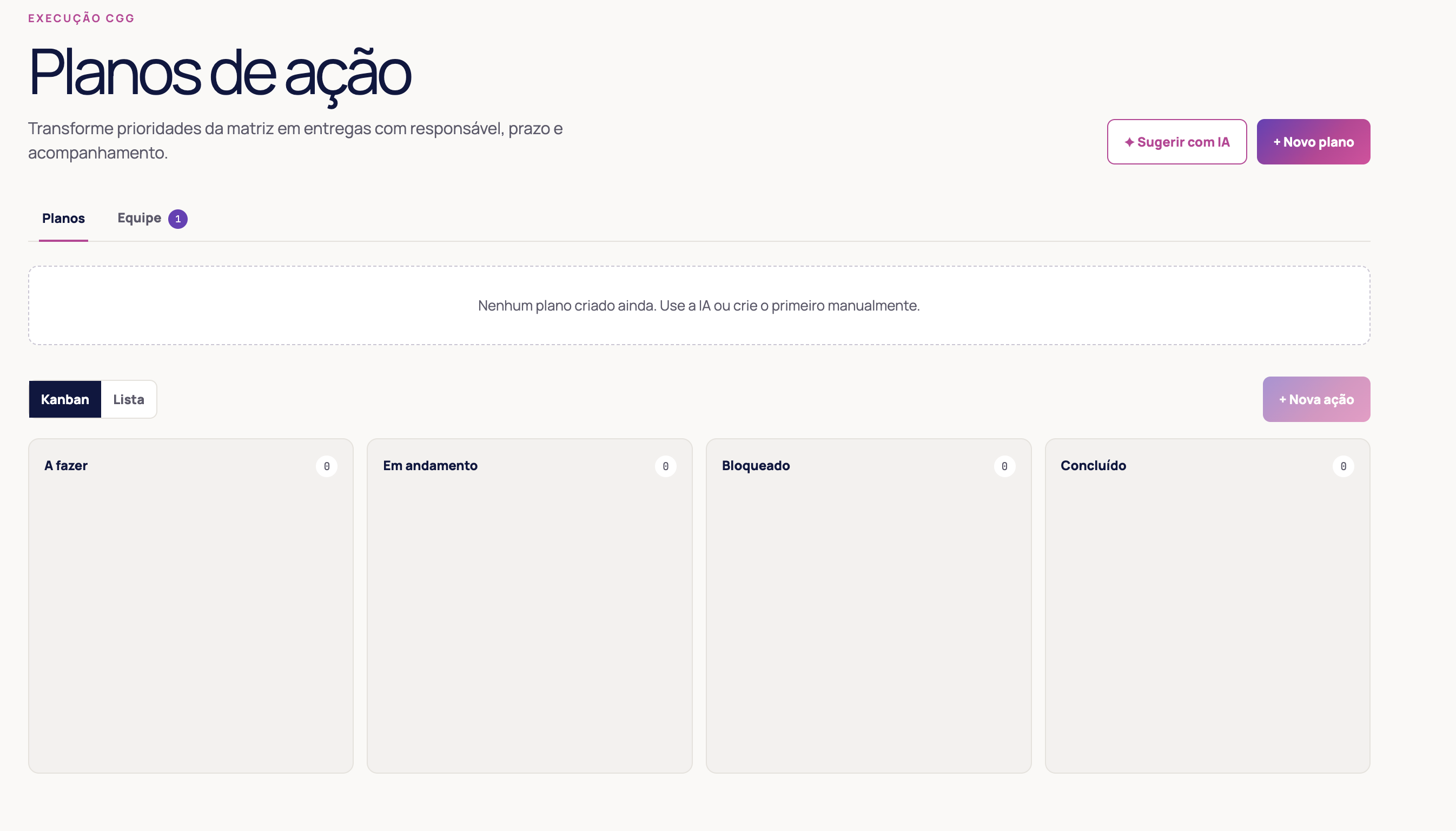
Task: Click the Concluído count badge
Action: [1343, 466]
